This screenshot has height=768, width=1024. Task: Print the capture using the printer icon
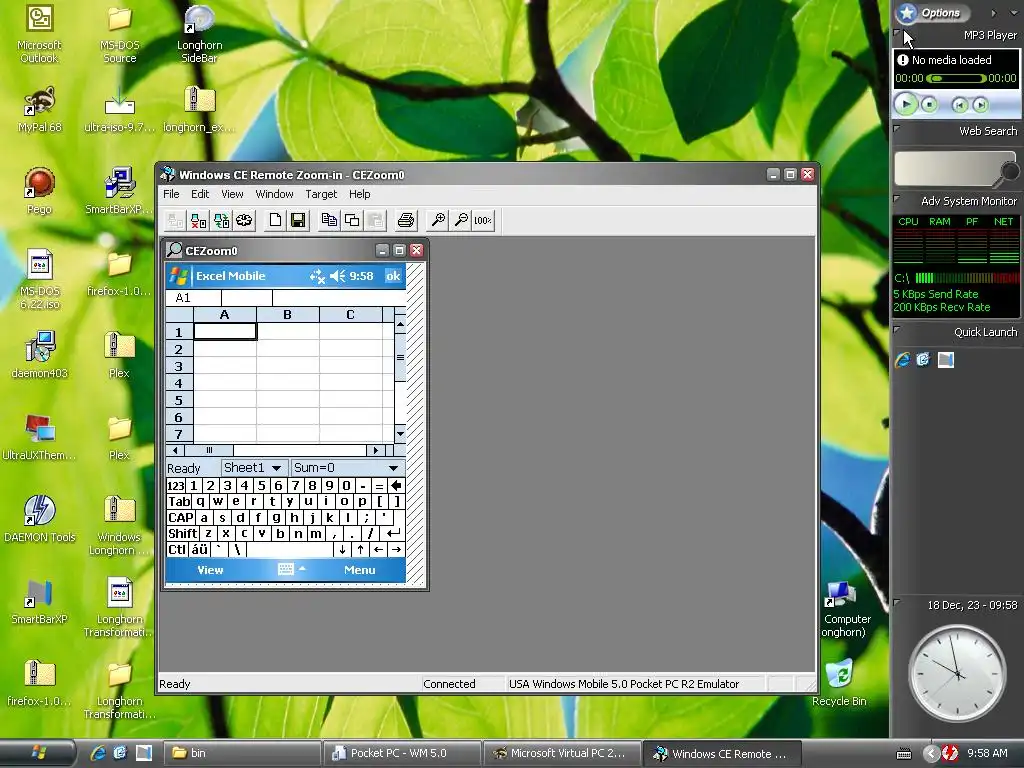[x=406, y=221]
